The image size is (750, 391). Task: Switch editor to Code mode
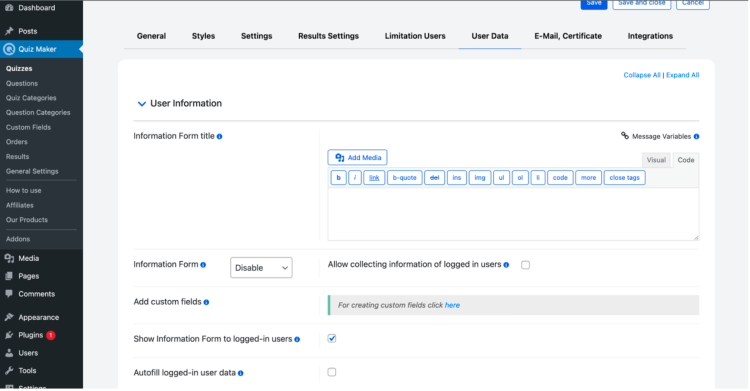[x=685, y=160]
